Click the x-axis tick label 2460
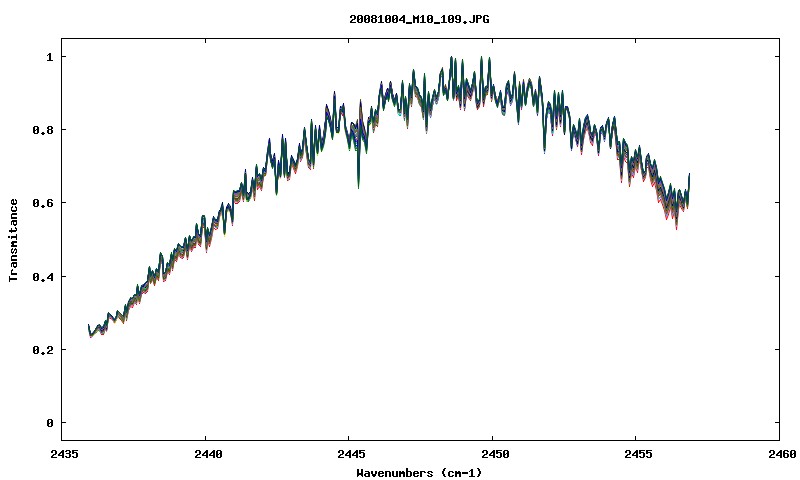 pos(782,454)
